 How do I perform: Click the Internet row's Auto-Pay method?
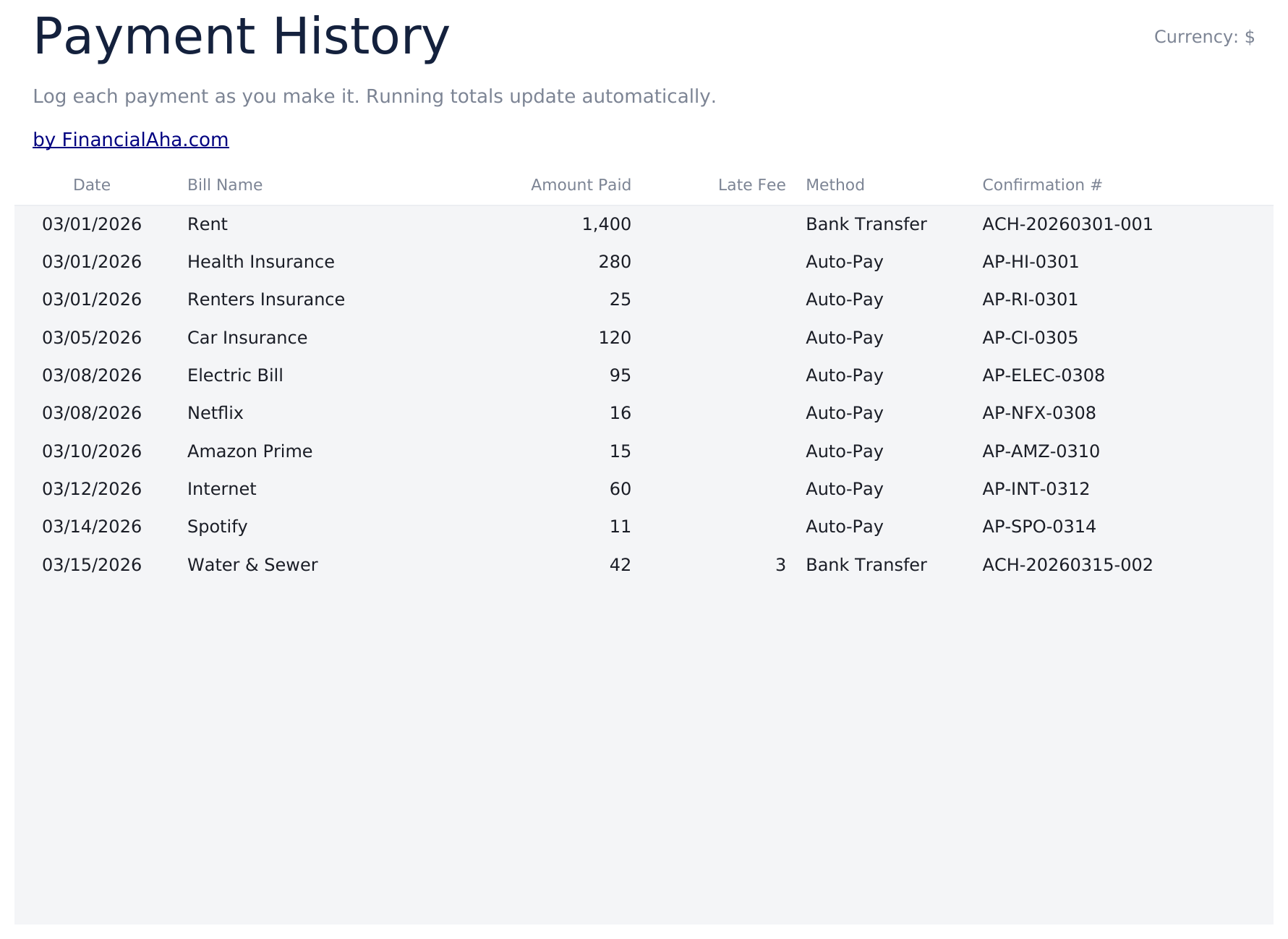point(845,489)
